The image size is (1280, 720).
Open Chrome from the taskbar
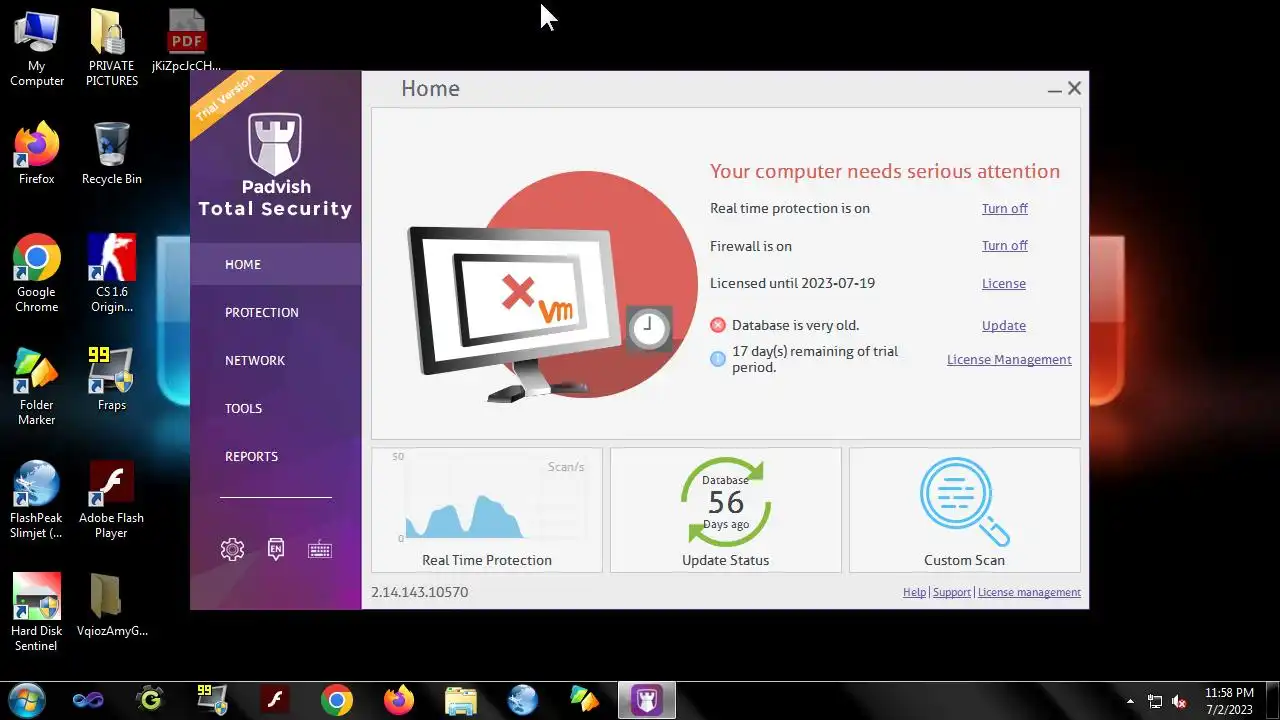[337, 700]
